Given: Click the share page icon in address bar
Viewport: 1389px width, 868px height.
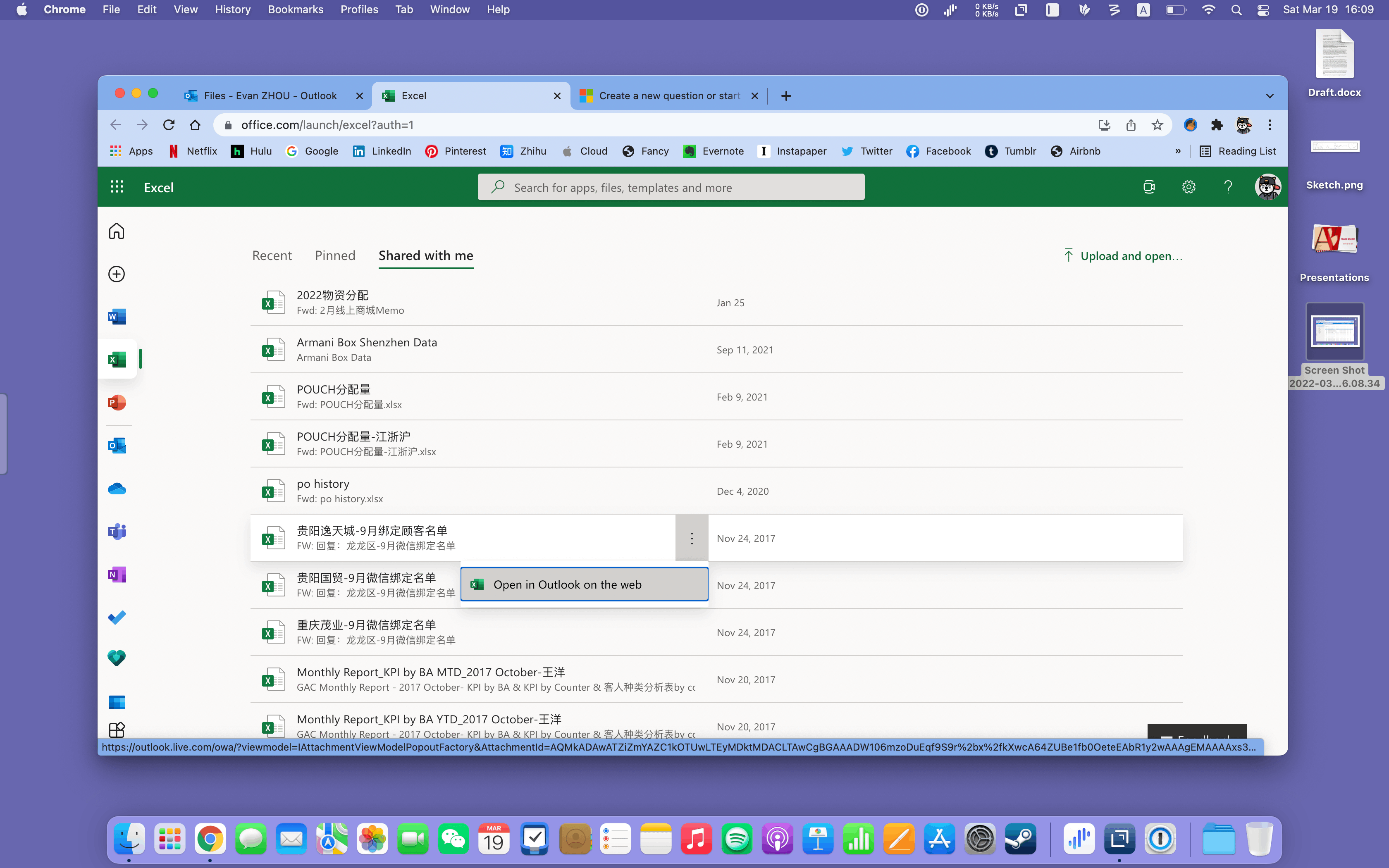Looking at the screenshot, I should coord(1131,124).
